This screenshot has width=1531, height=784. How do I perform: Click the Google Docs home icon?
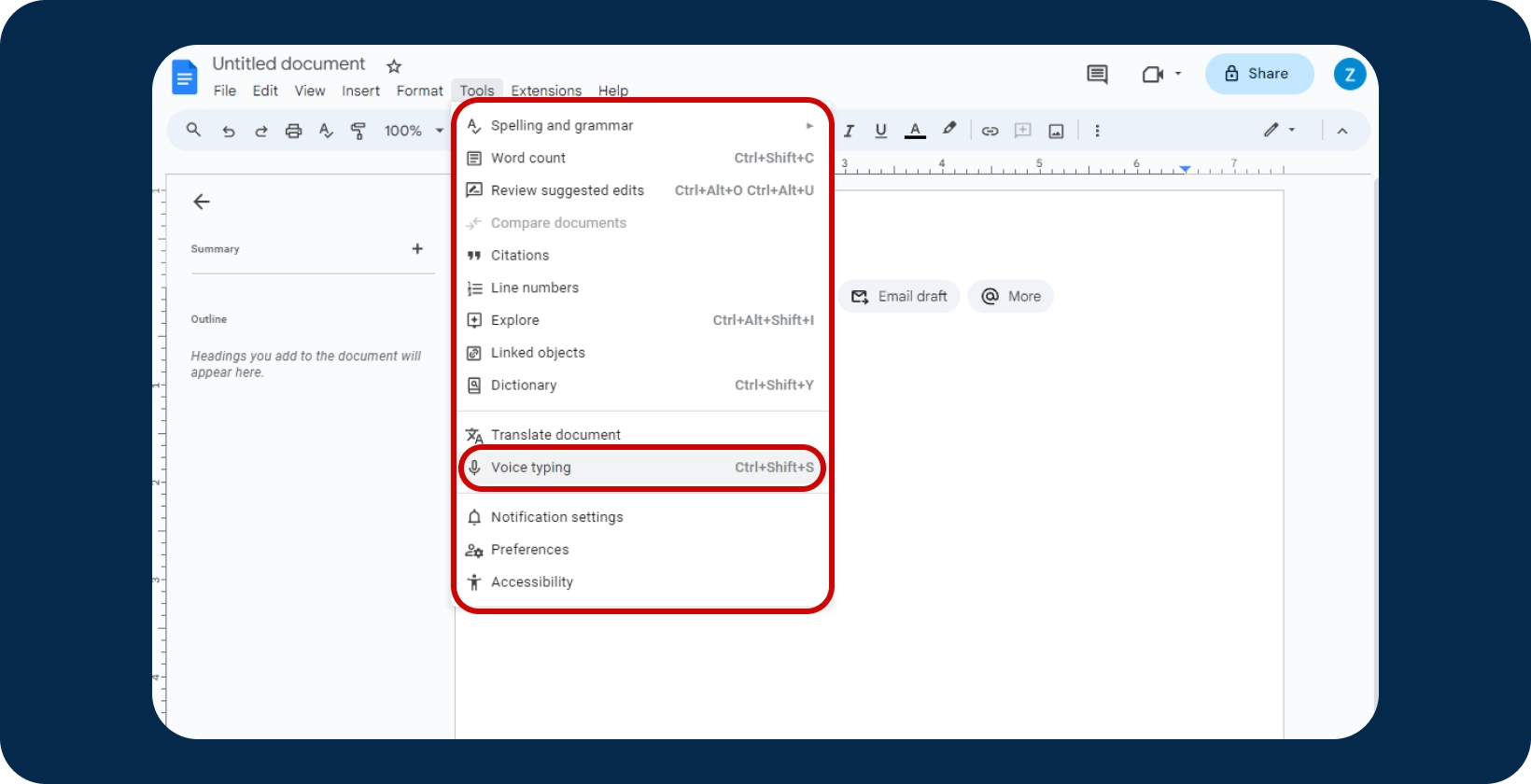click(x=185, y=77)
